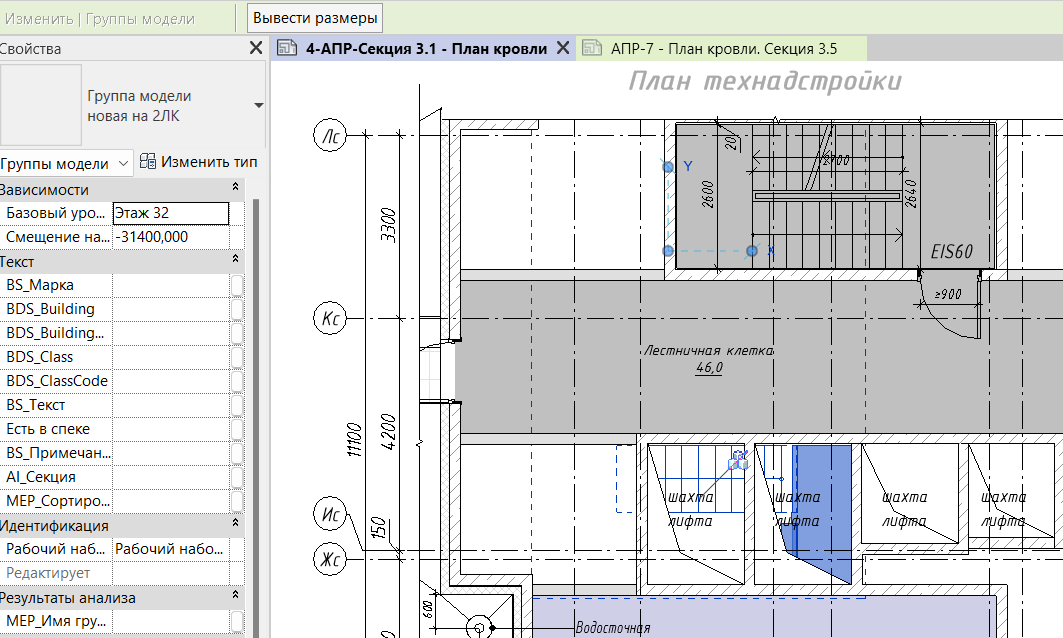Viewport: 1063px width, 638px height.
Task: Collapse the Идентификация section
Action: (x=235, y=523)
